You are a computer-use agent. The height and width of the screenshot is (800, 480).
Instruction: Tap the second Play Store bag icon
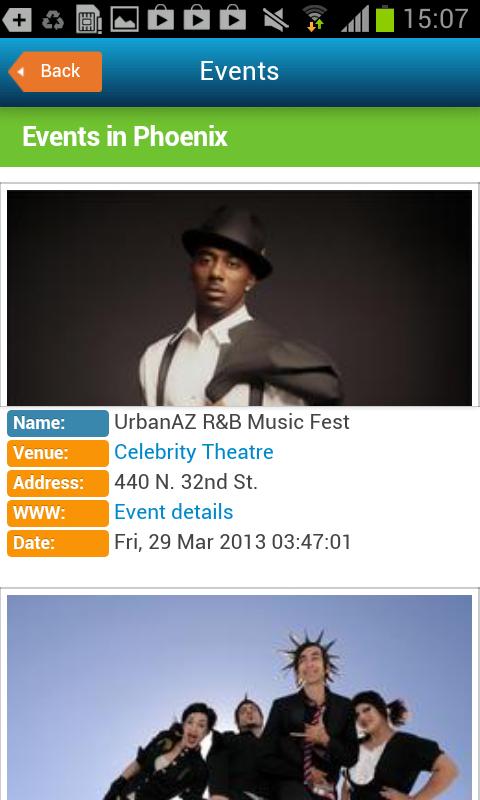coord(197,18)
